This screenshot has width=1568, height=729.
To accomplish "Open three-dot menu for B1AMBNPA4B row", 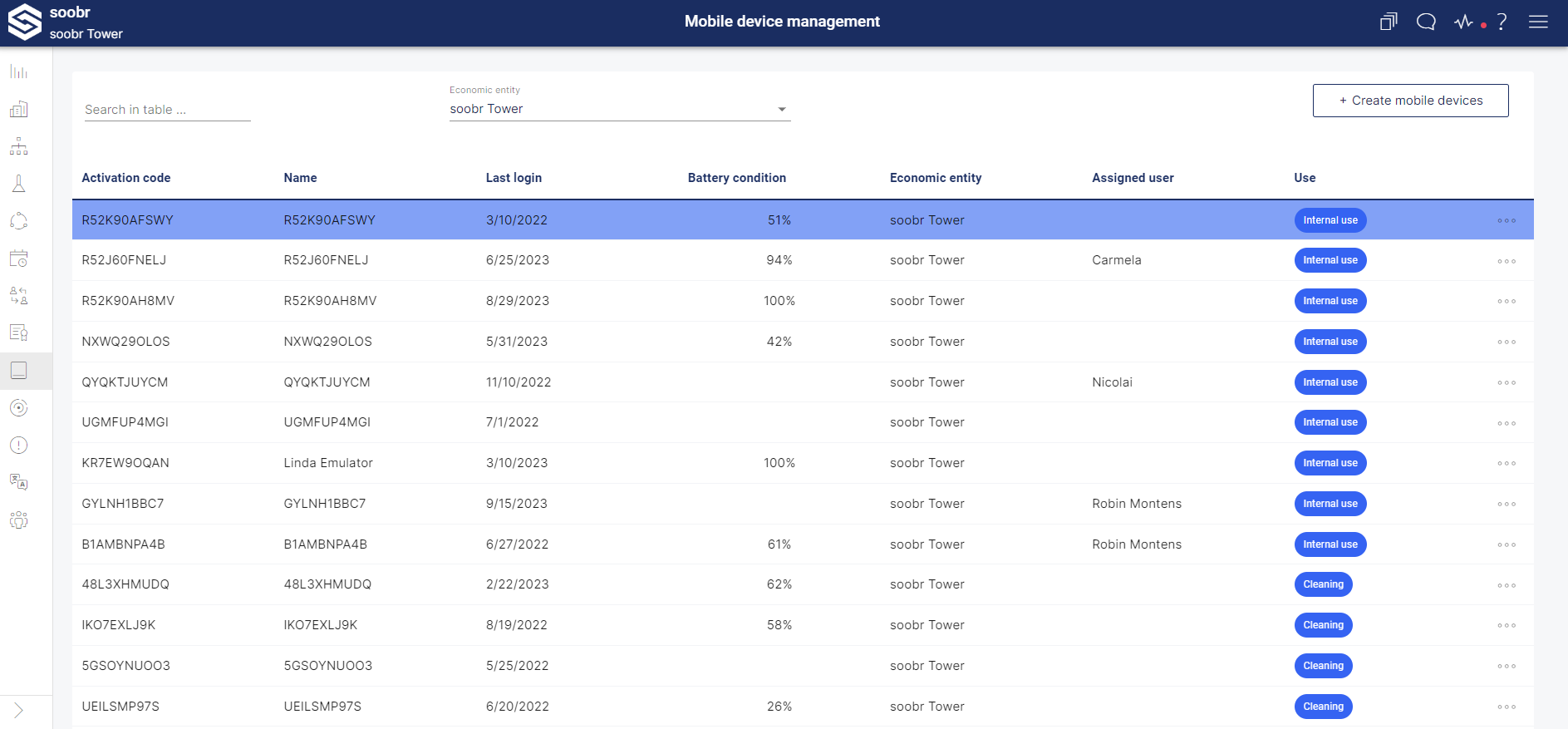I will [1507, 544].
